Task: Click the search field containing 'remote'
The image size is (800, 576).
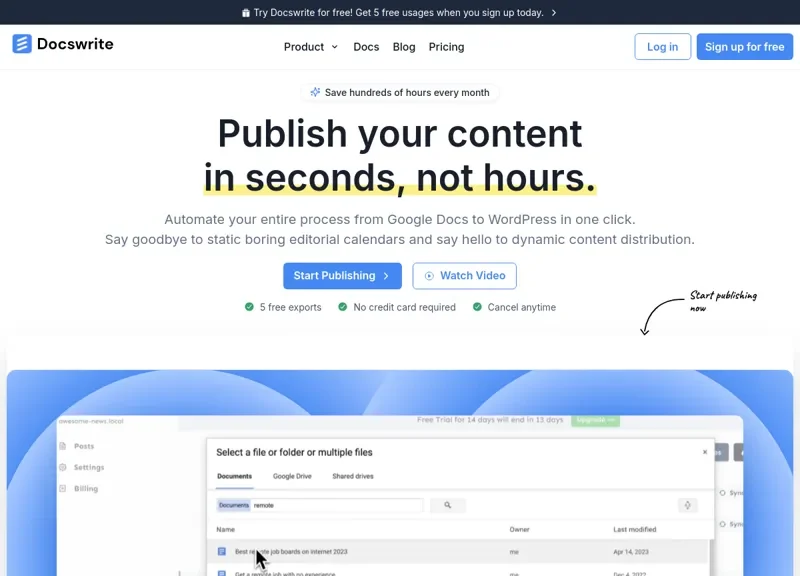Action: tap(320, 505)
